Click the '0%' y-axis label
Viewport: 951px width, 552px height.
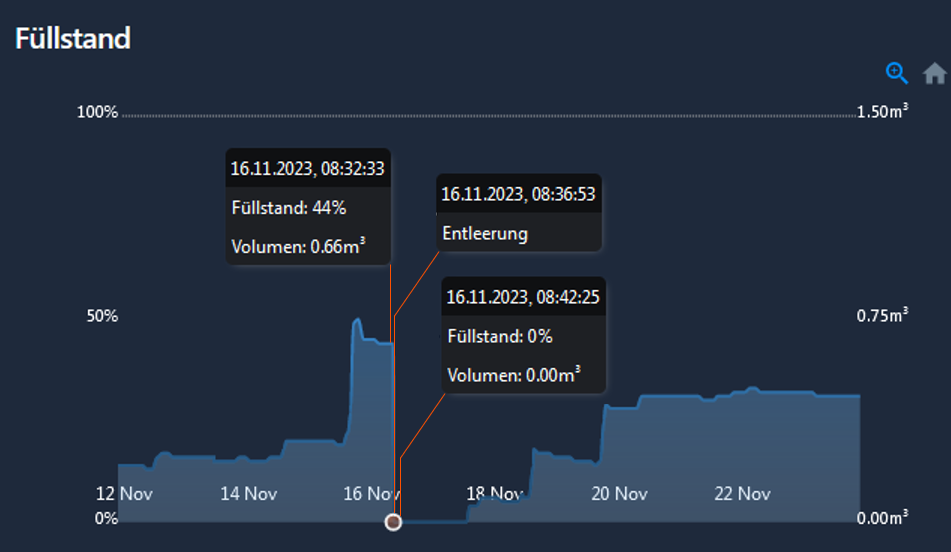[x=106, y=519]
